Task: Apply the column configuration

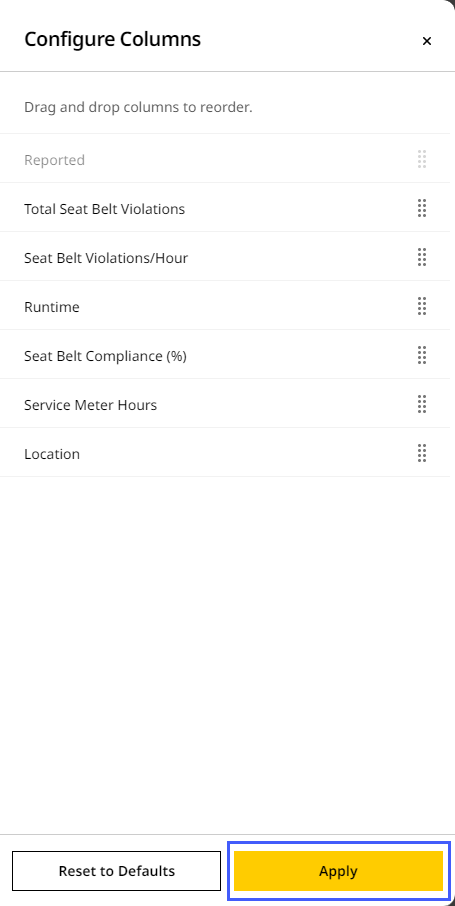Action: tap(338, 871)
